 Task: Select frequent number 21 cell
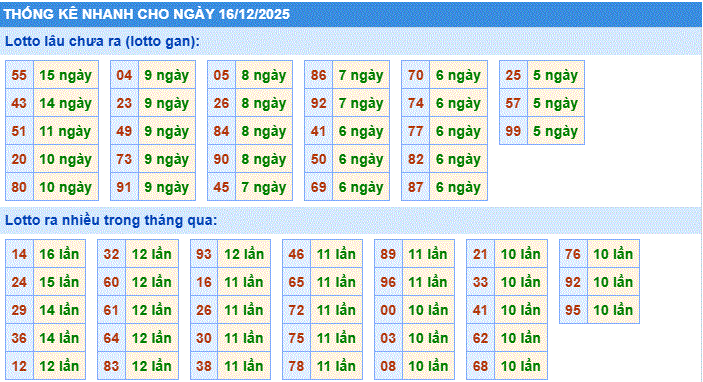pos(481,254)
